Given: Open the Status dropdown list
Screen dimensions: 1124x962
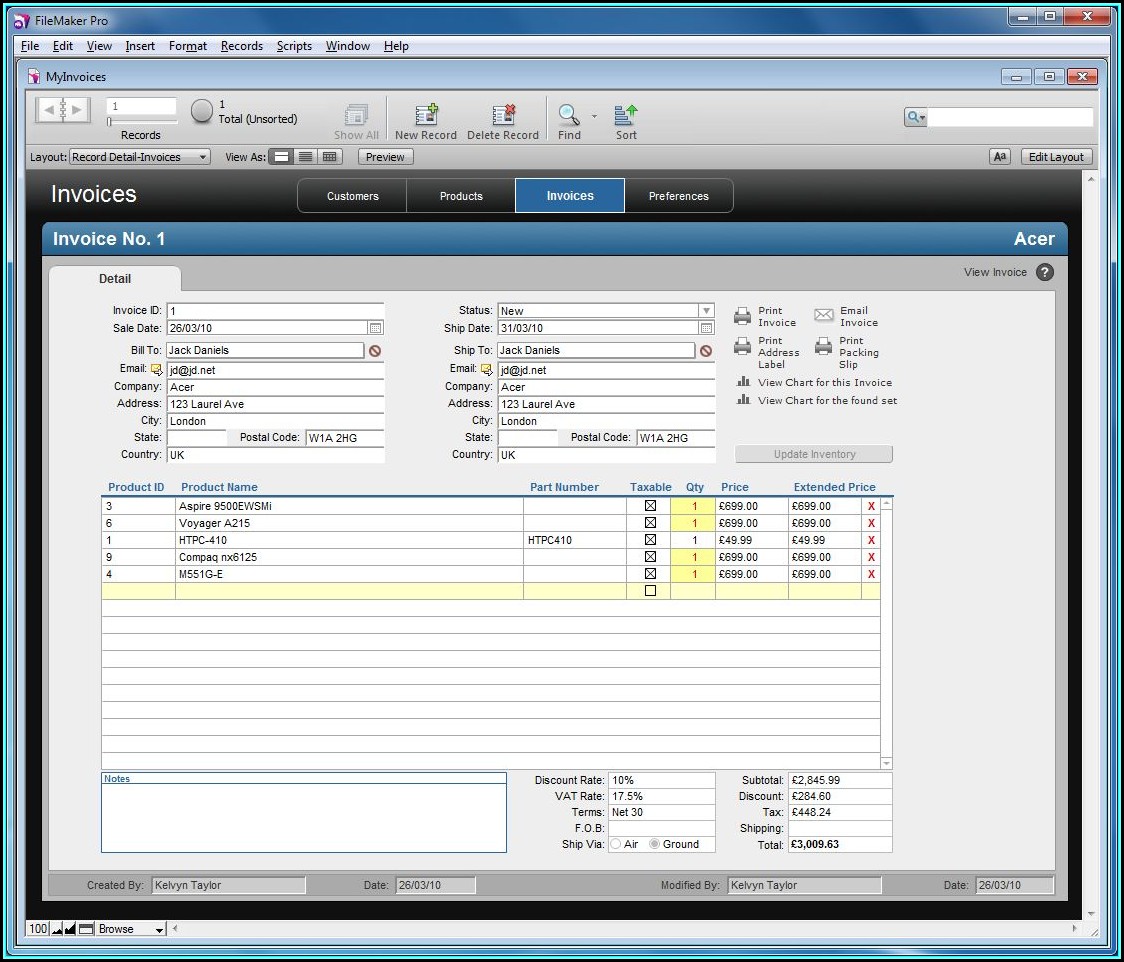Looking at the screenshot, I should [706, 311].
